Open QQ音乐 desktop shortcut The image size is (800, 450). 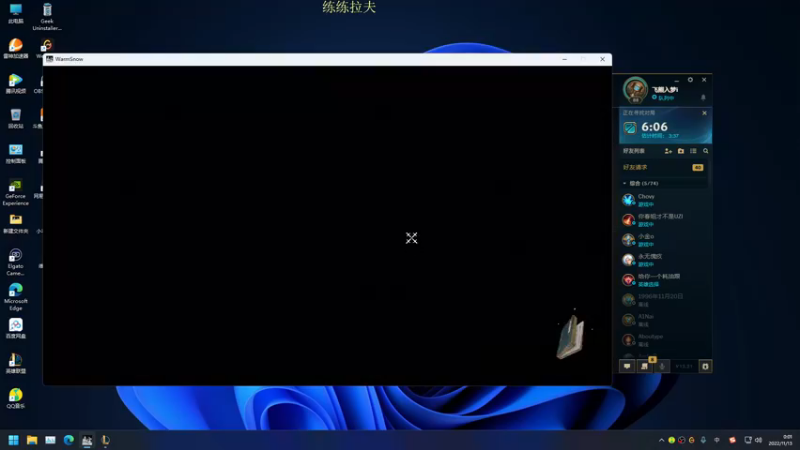tap(15, 398)
